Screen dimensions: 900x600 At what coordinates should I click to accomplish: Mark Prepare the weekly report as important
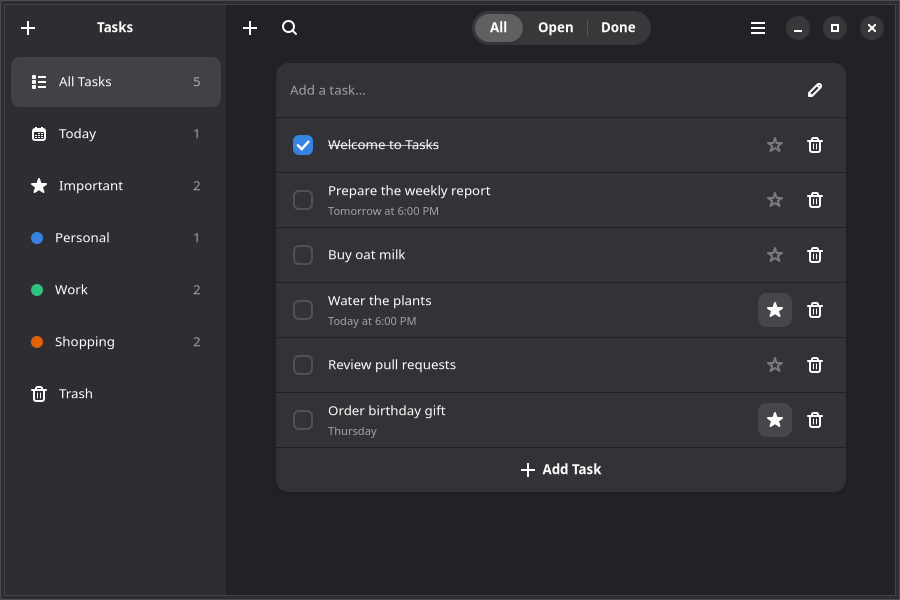point(774,200)
